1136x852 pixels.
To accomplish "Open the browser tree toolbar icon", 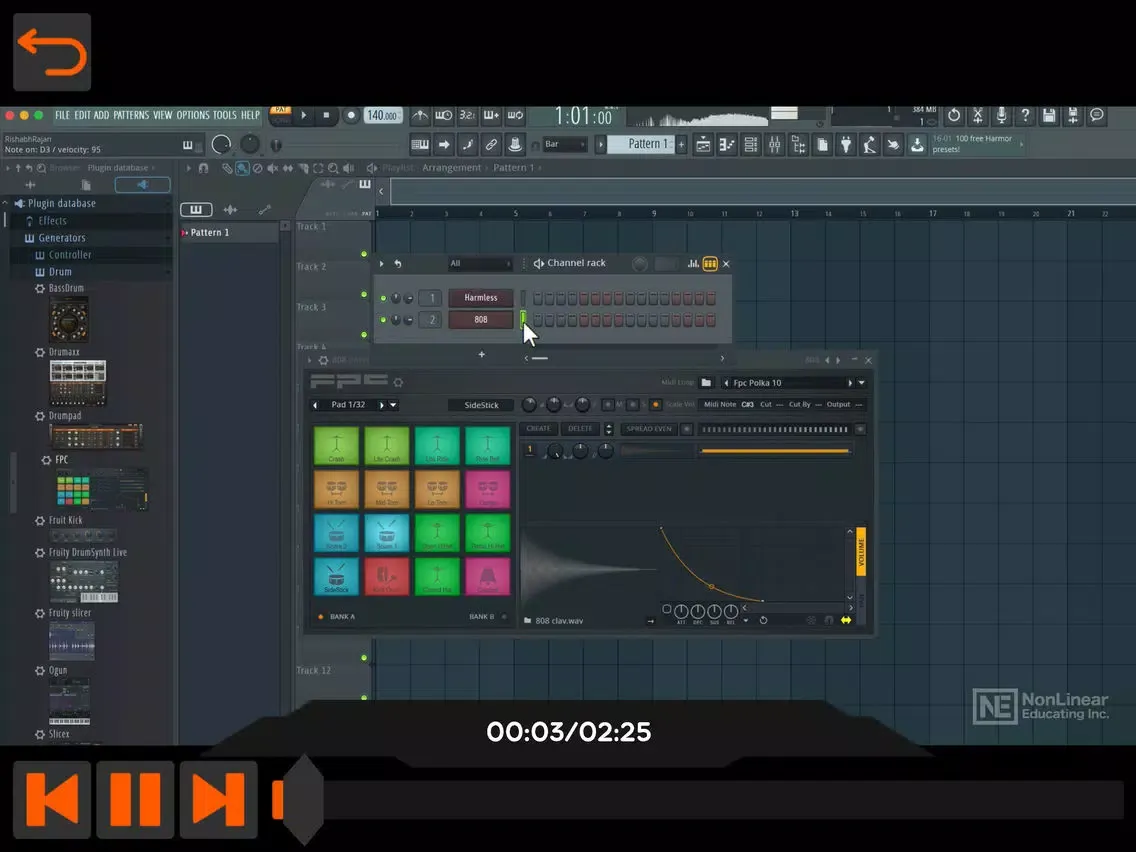I will [x=798, y=145].
